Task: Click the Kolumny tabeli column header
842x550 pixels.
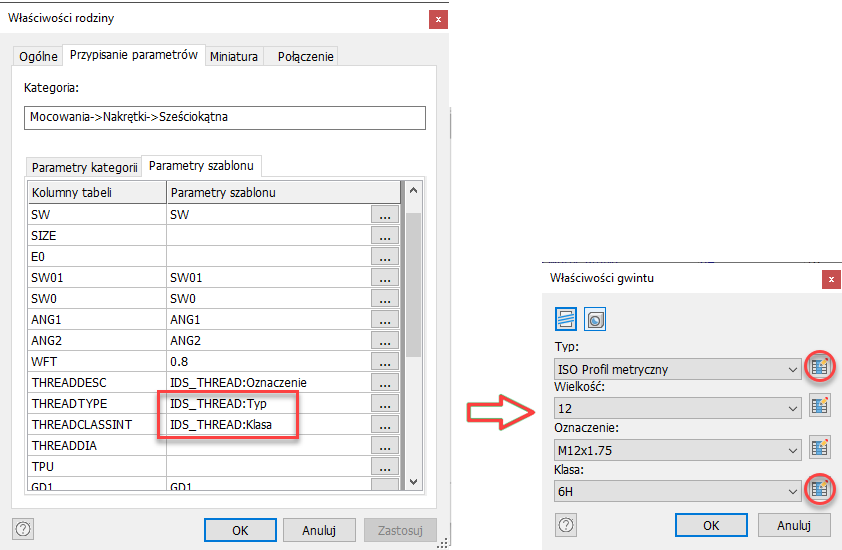Action: click(97, 192)
